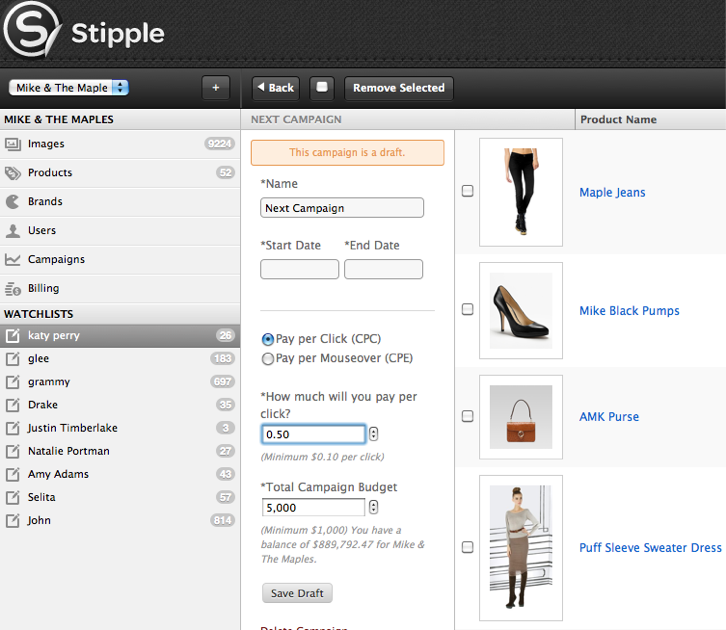Click the plus add button in toolbar
This screenshot has height=630, width=726.
pyautogui.click(x=216, y=87)
